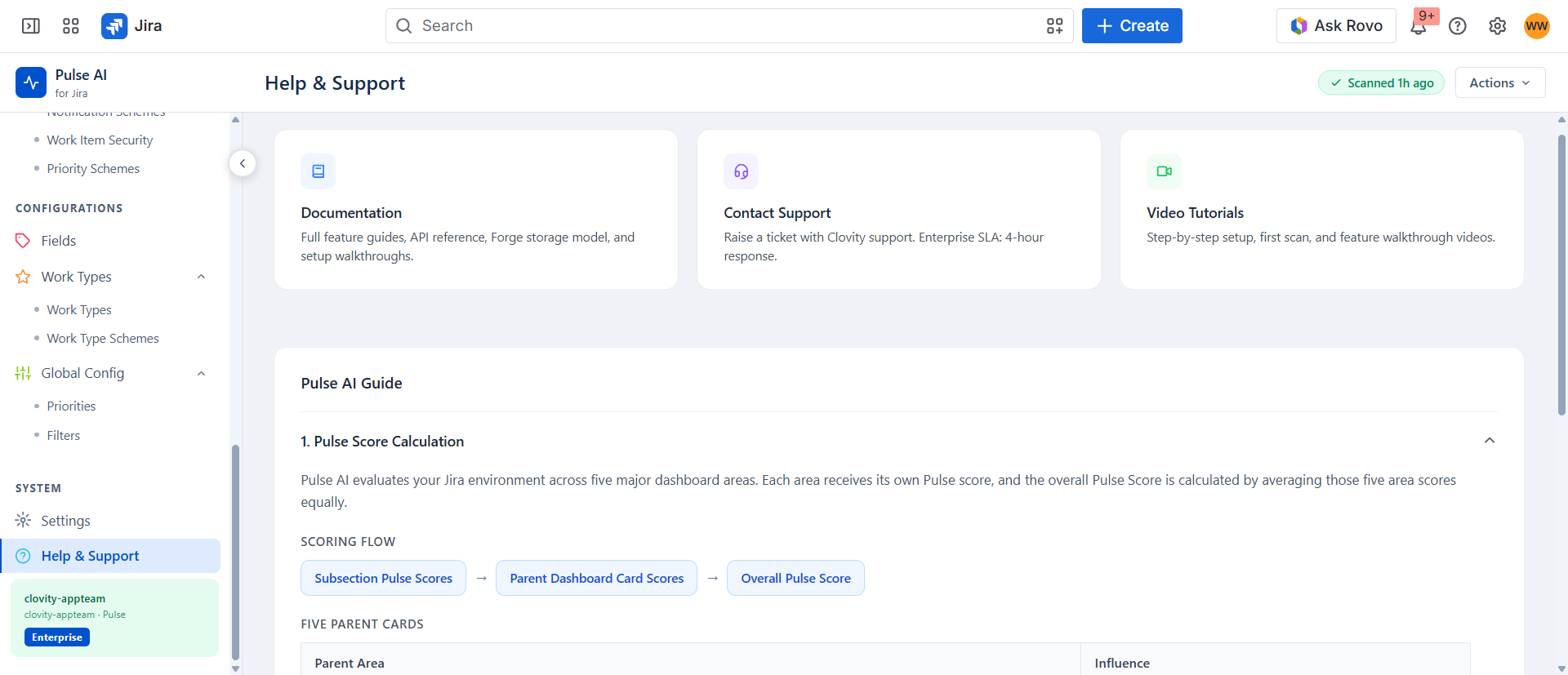The image size is (1568, 675).
Task: Go to Fields configuration
Action: (59, 241)
